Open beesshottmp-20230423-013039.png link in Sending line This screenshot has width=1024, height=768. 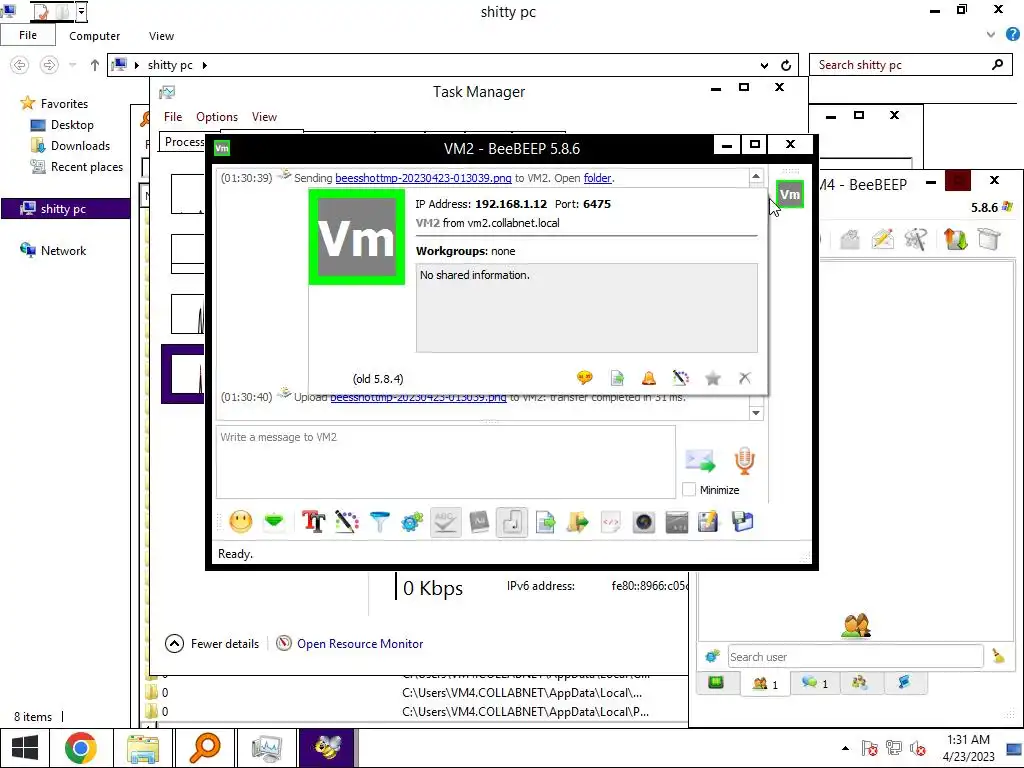point(423,178)
